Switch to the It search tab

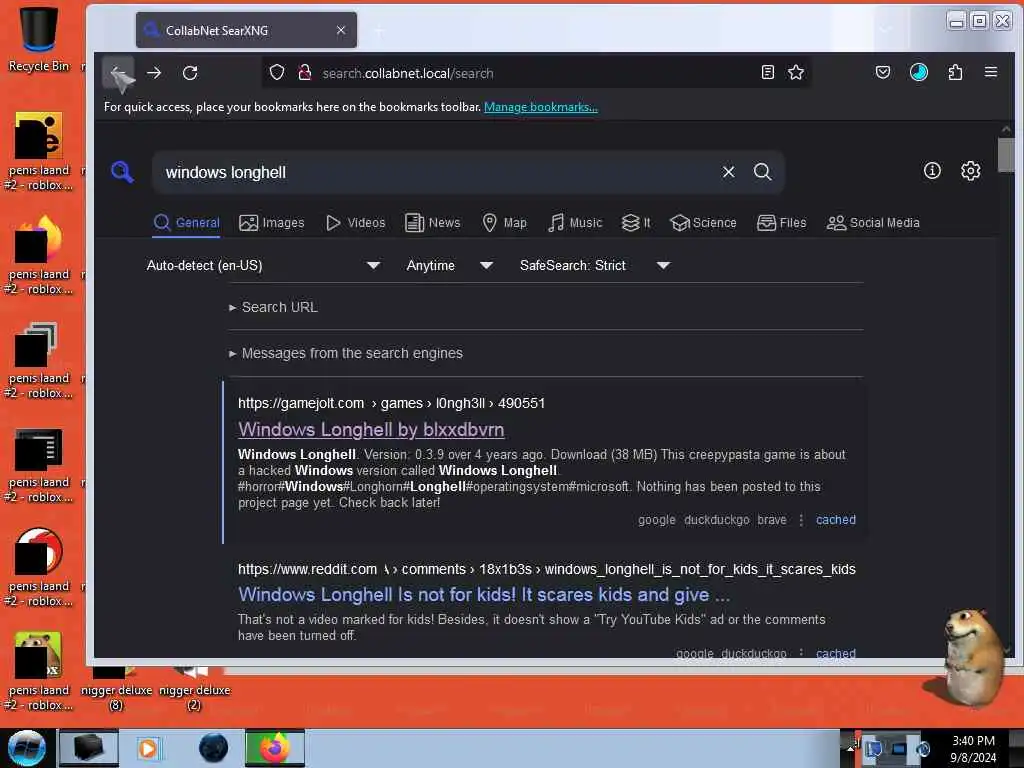[x=636, y=223]
